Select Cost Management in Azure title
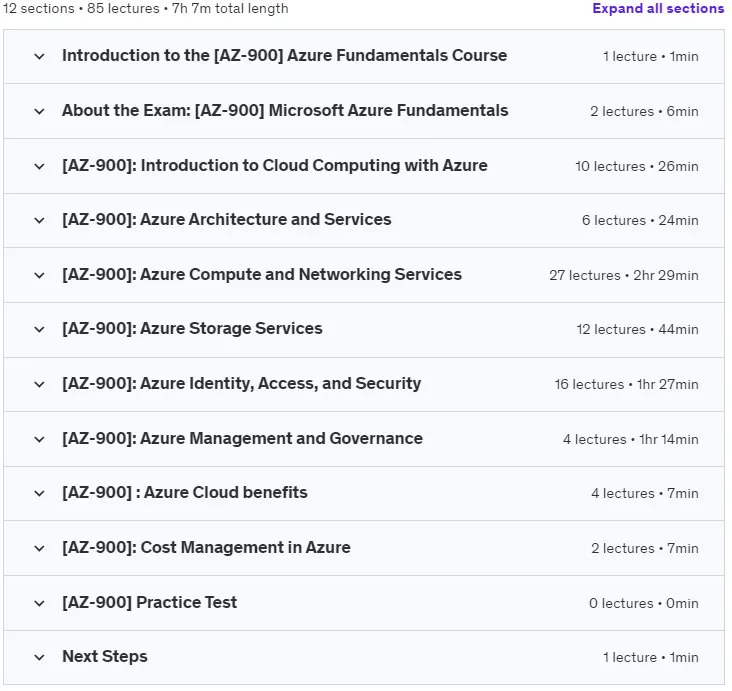 pos(206,548)
